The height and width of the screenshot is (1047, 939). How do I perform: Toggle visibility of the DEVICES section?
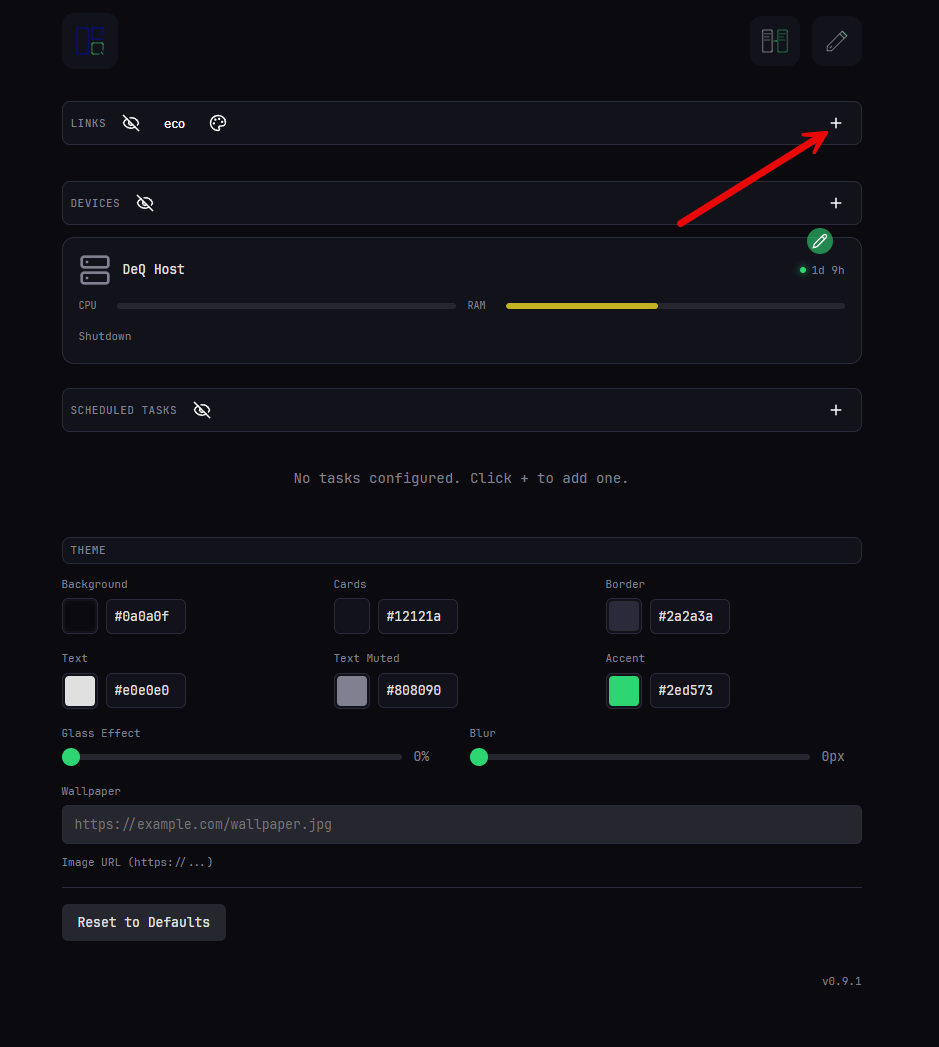[145, 203]
